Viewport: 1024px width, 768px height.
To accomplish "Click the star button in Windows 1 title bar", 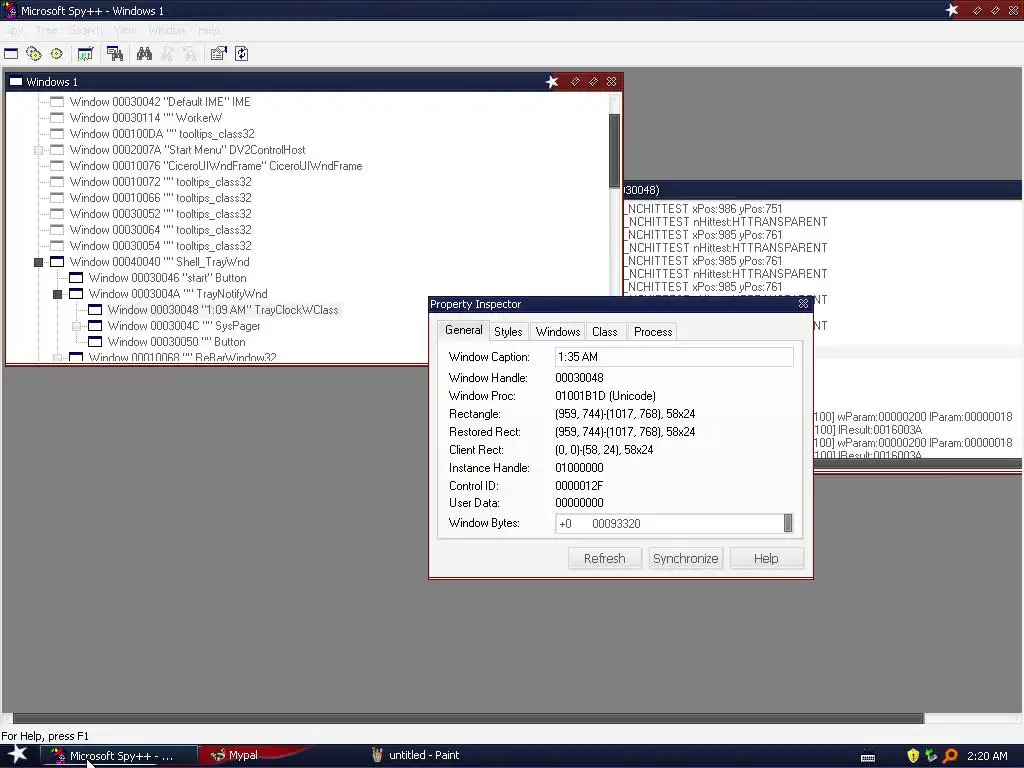I will point(552,82).
